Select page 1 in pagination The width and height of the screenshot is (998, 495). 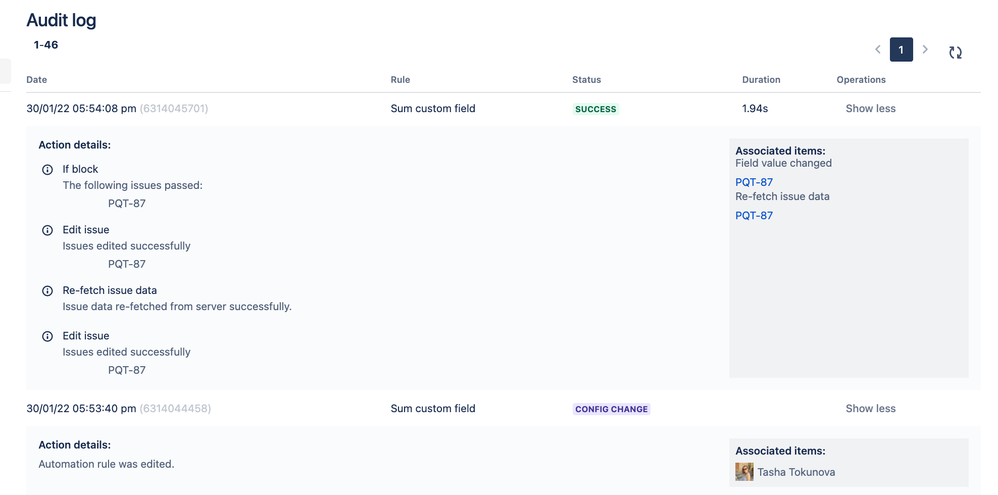(901, 50)
